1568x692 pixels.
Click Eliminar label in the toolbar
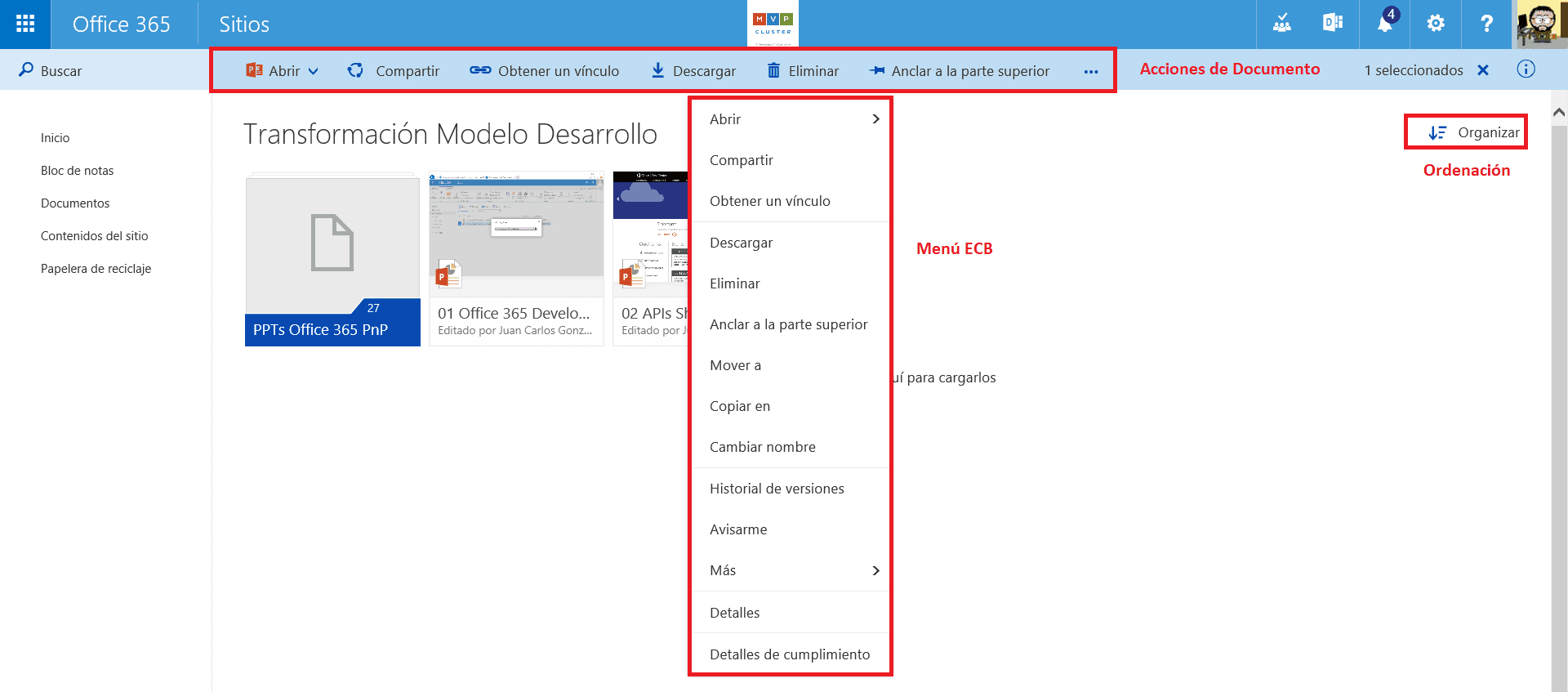click(813, 71)
